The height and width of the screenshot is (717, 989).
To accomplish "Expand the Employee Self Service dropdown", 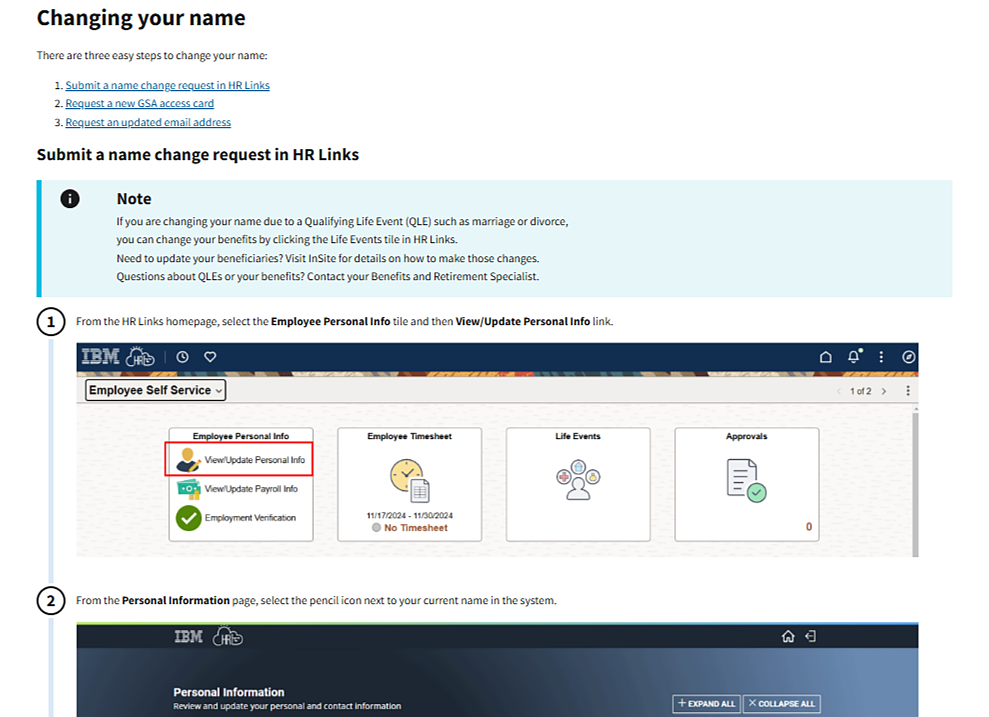I will [x=155, y=390].
